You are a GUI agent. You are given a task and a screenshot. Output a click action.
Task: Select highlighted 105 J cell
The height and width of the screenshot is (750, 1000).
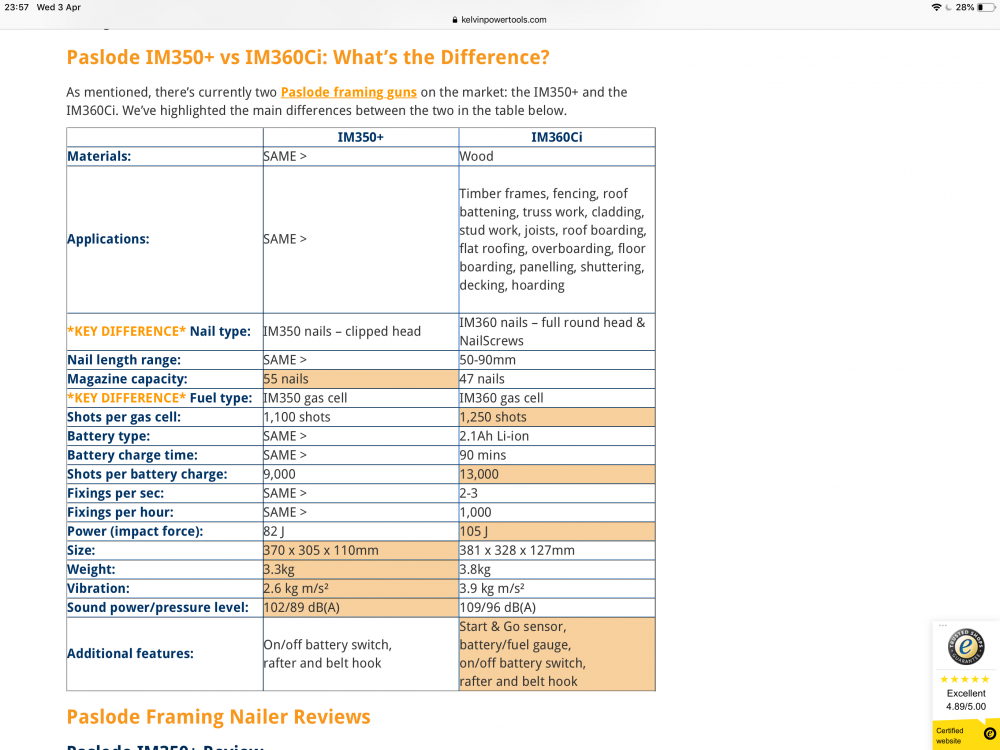pyautogui.click(x=557, y=531)
